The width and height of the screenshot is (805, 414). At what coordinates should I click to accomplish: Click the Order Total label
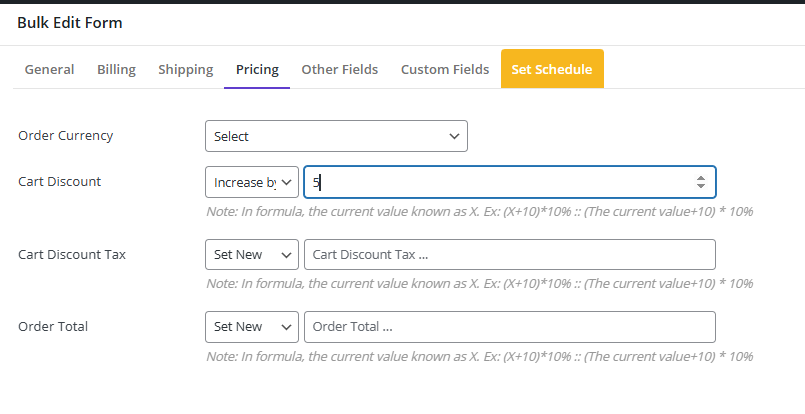[53, 327]
